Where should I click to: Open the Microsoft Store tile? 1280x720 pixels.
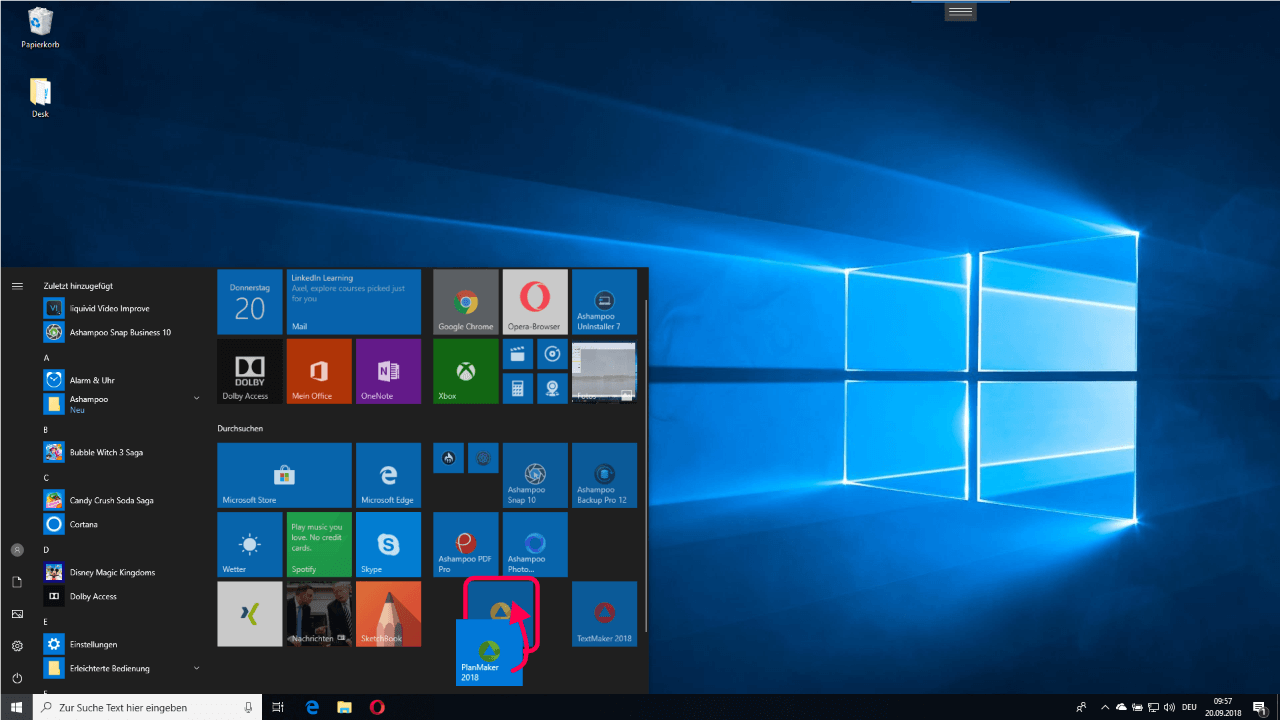[284, 475]
